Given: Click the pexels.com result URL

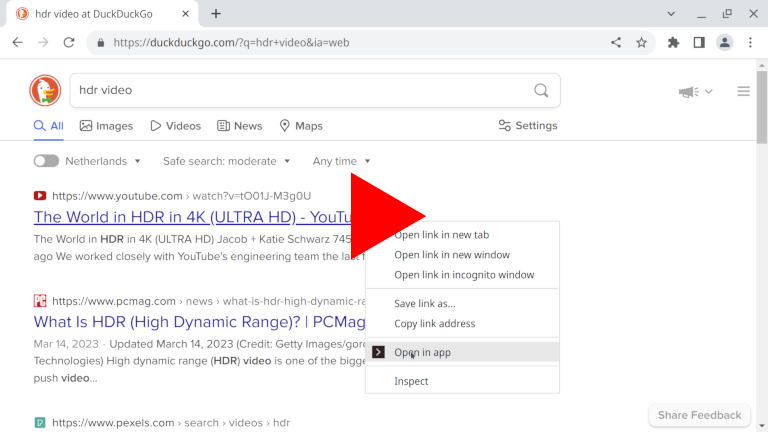Looking at the screenshot, I should click(x=171, y=422).
